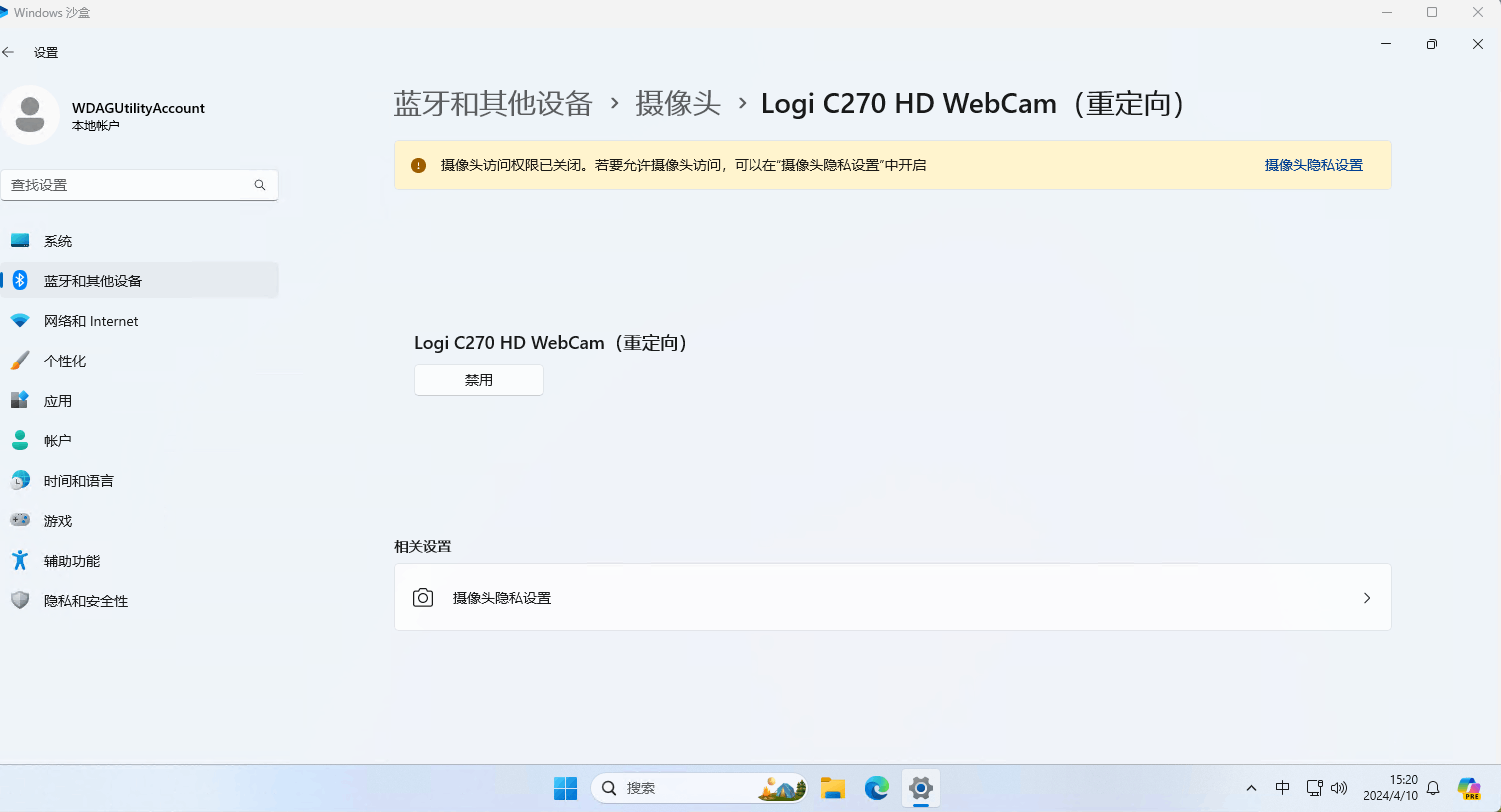Viewport: 1501px width, 812px height.
Task: Click the Windows Start button
Action: [x=566, y=788]
